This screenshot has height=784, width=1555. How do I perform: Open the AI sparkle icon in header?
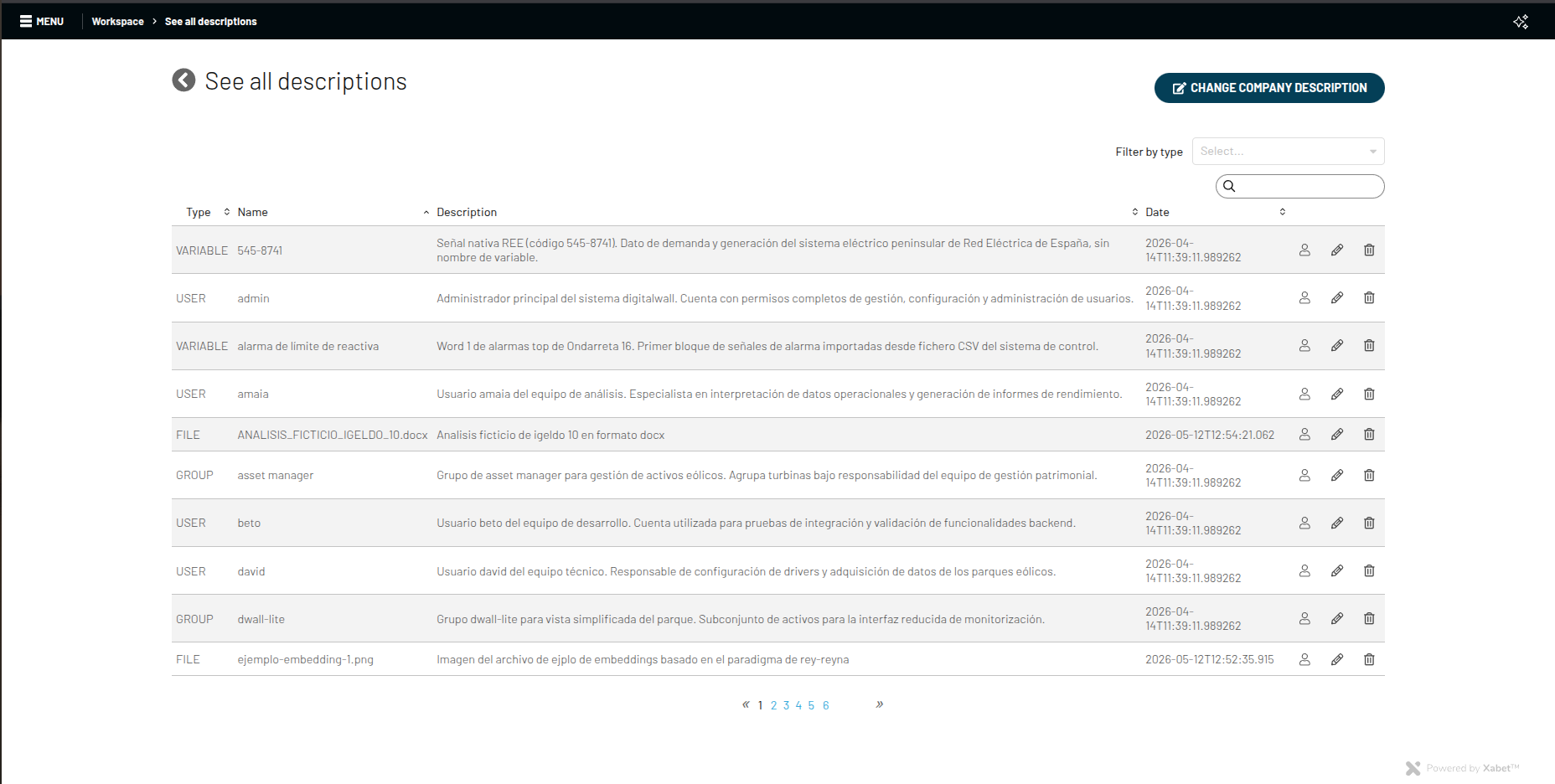tap(1521, 22)
